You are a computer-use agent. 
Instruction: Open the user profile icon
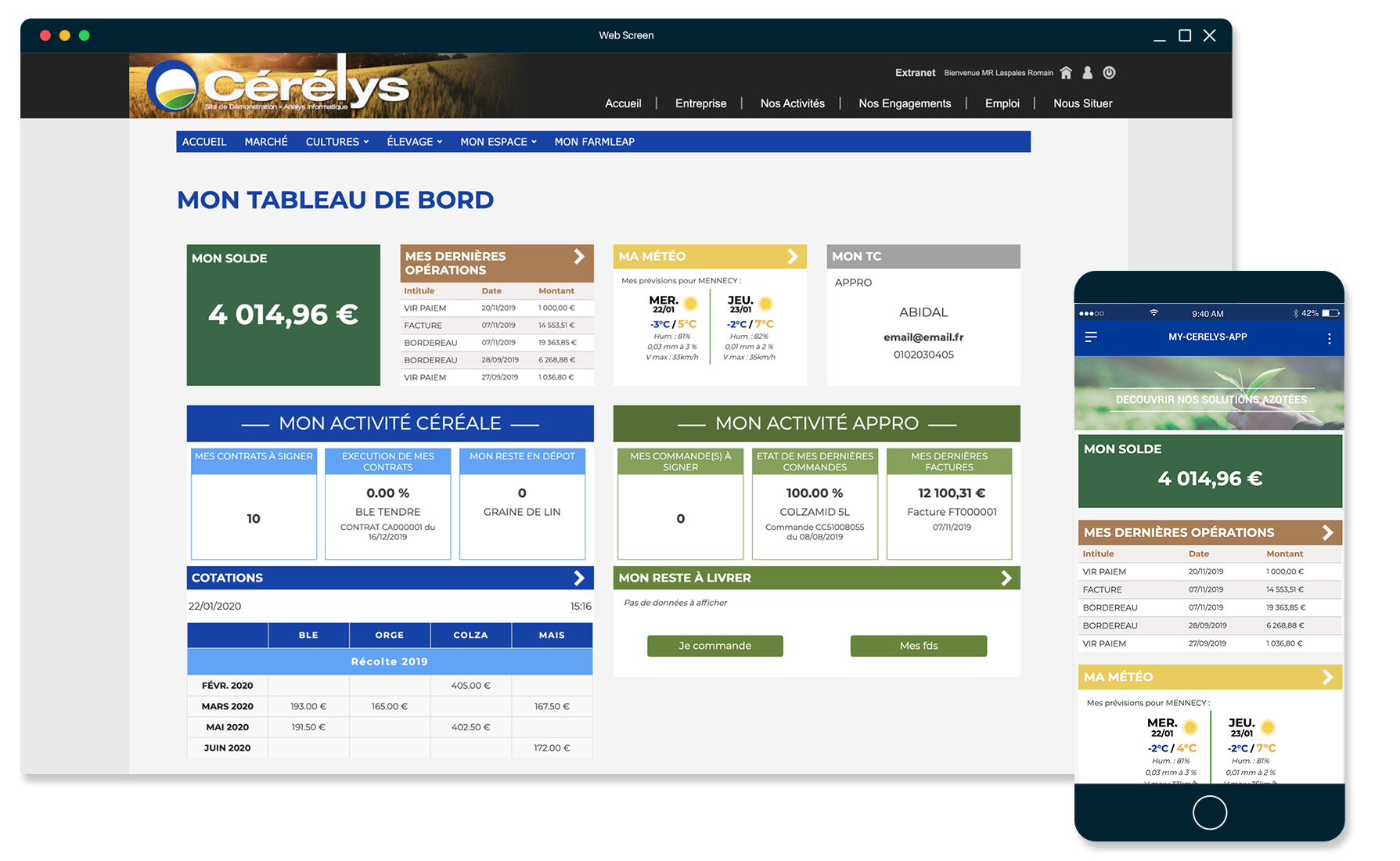click(x=1087, y=73)
